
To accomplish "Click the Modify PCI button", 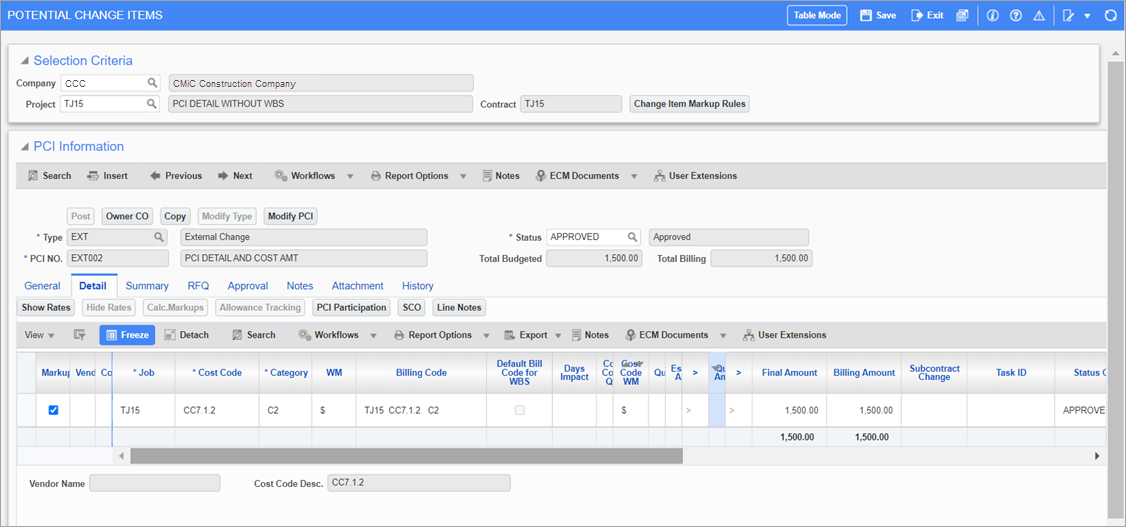I will [x=292, y=216].
